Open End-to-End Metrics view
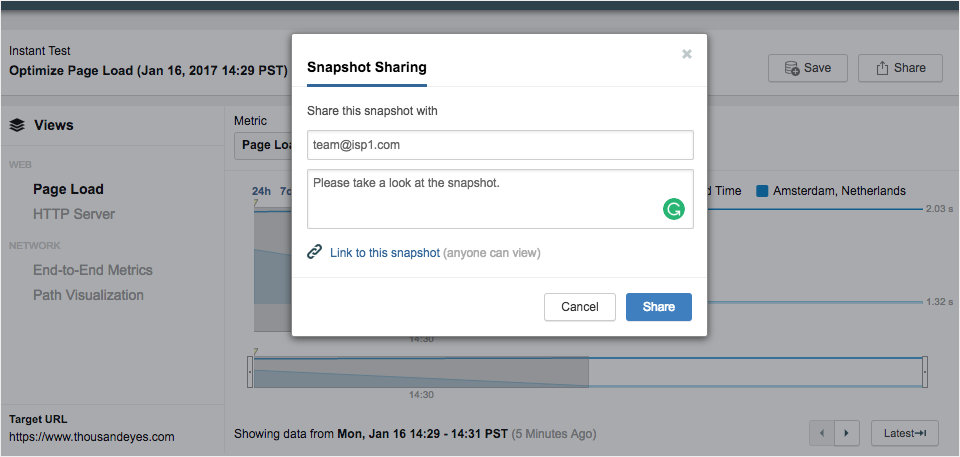This screenshot has width=960, height=457. pyautogui.click(x=93, y=270)
